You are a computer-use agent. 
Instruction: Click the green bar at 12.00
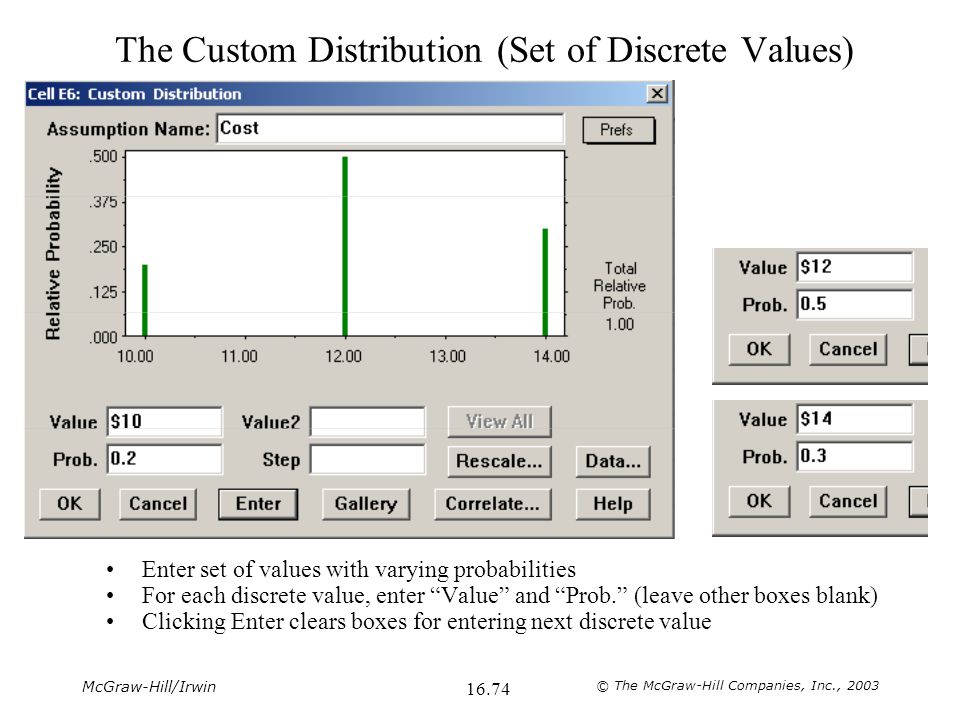345,247
